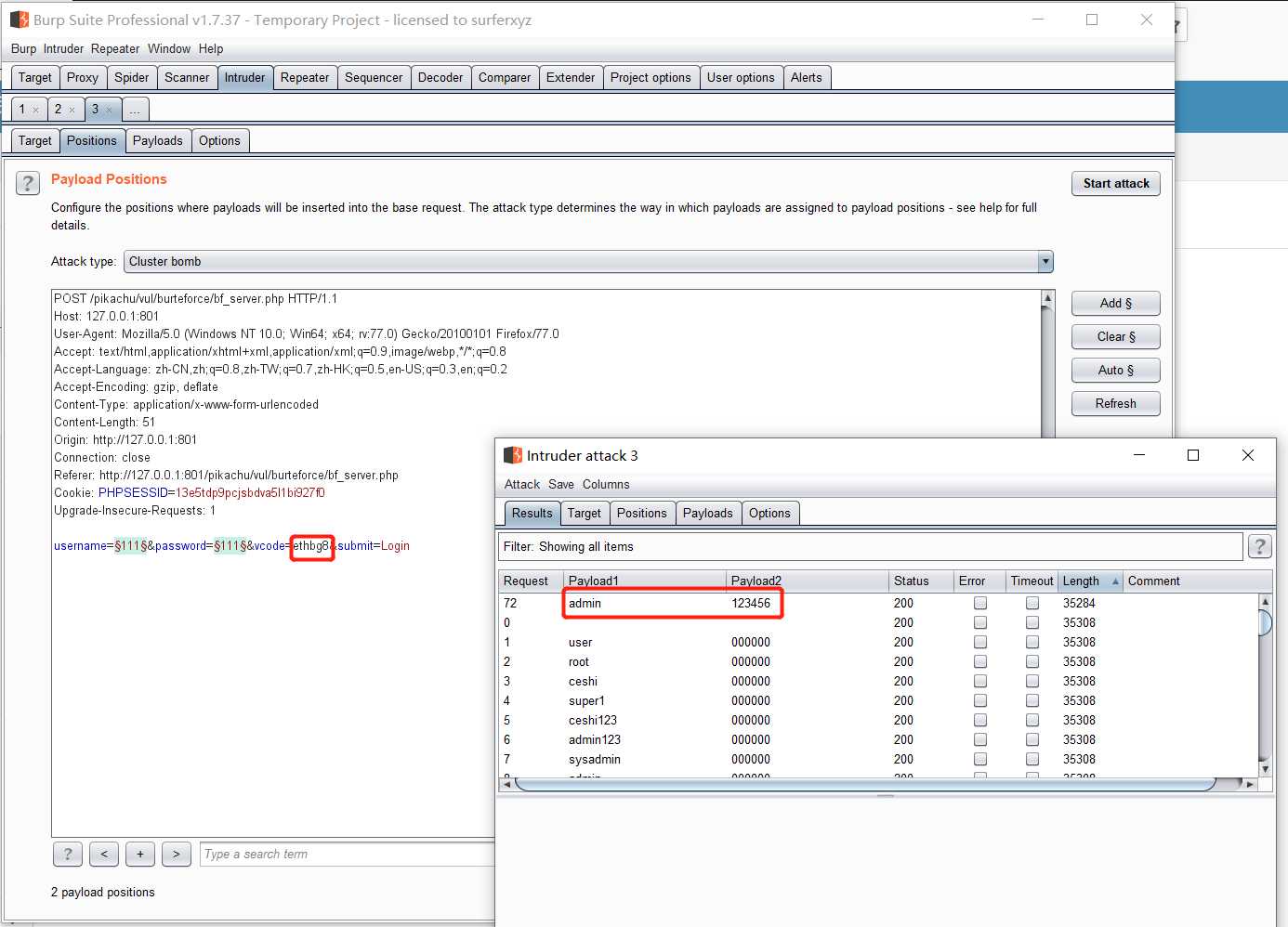Screen dimensions: 1288x927
Task: Open the Sequencer tool tab
Action: pyautogui.click(x=374, y=78)
